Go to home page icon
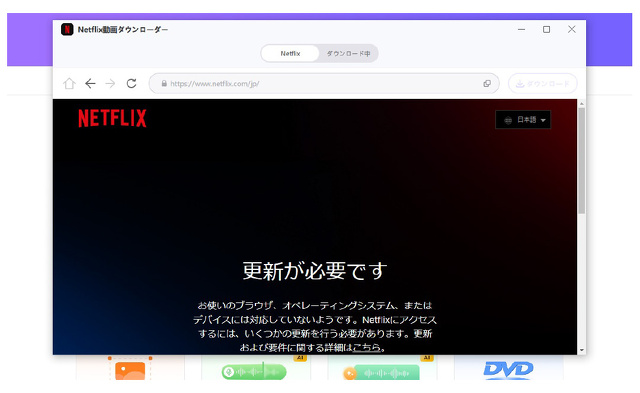The width and height of the screenshot is (640, 393). (69, 84)
